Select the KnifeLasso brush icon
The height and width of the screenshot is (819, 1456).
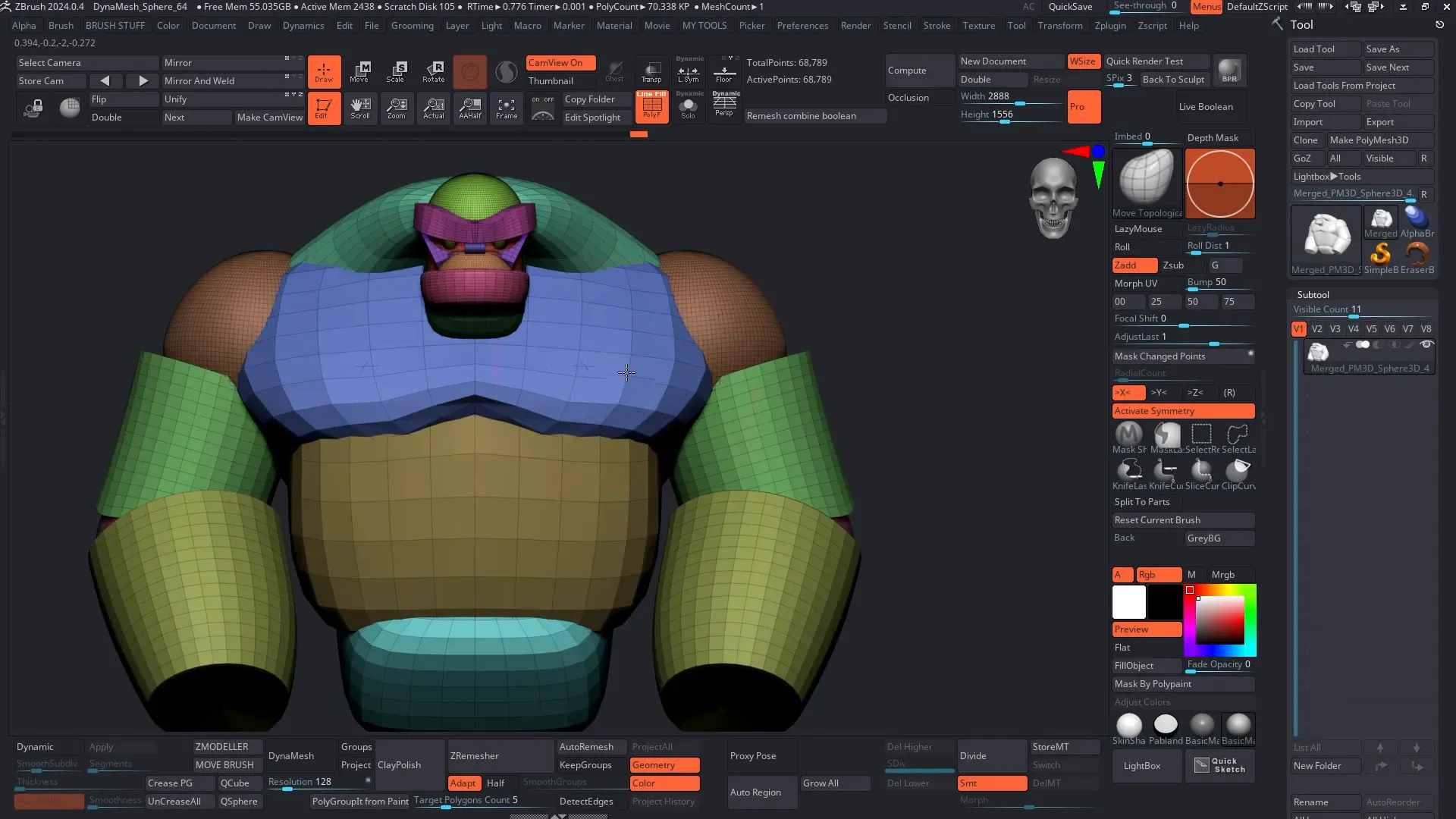tap(1128, 475)
